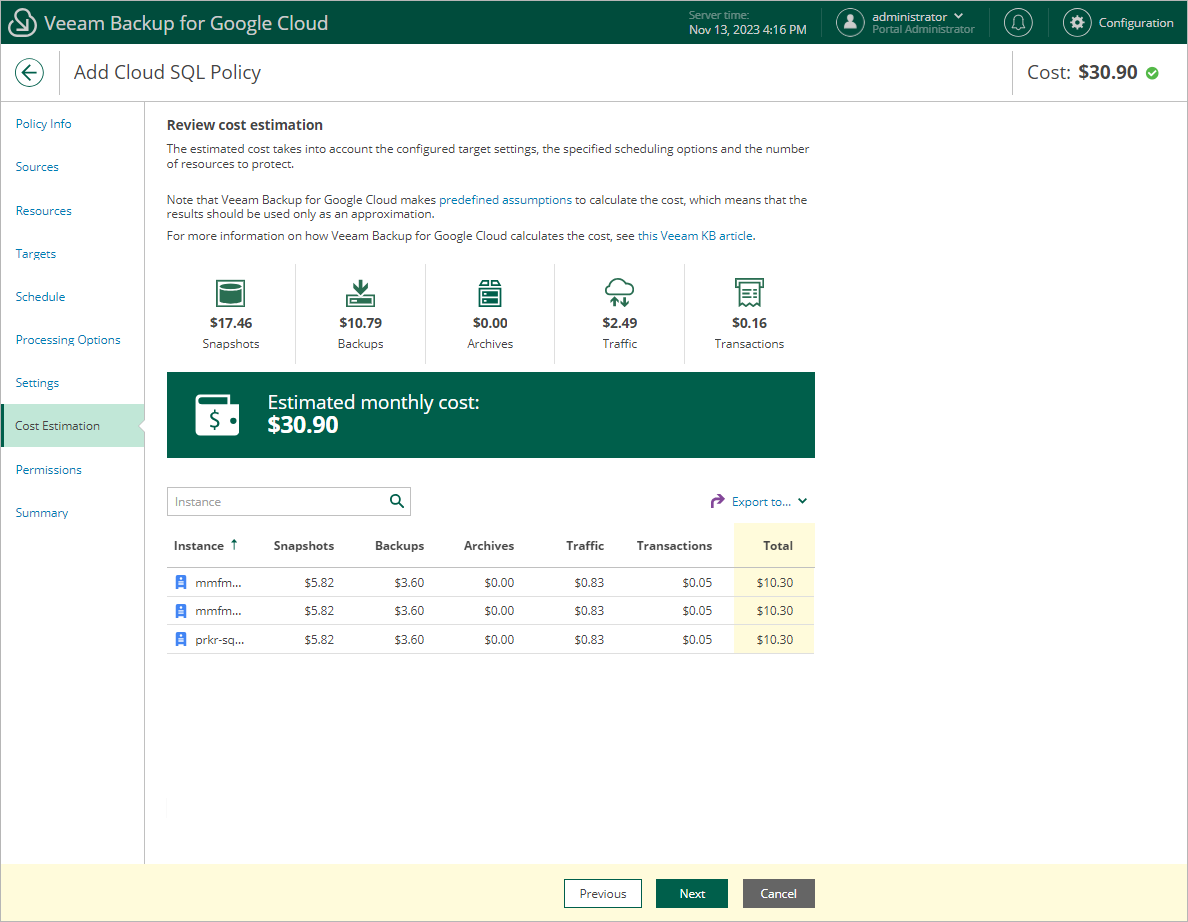Sort by Traffic column header

585,545
